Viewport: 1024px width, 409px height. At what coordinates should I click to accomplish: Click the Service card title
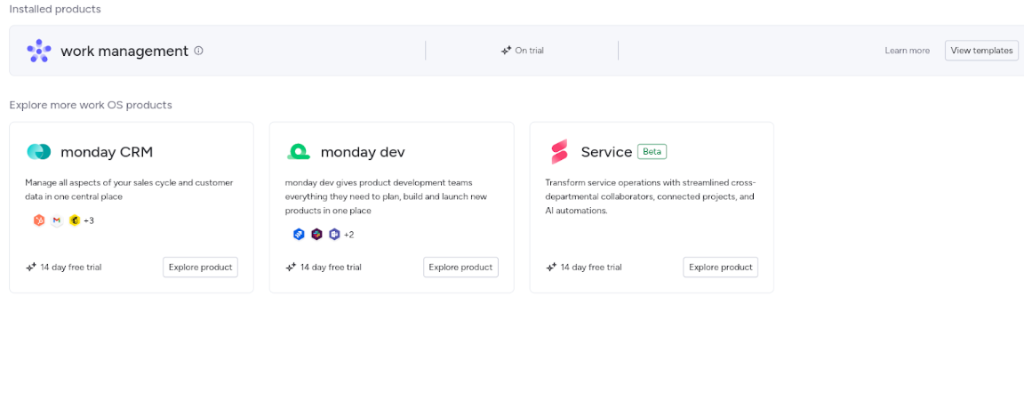(x=606, y=152)
